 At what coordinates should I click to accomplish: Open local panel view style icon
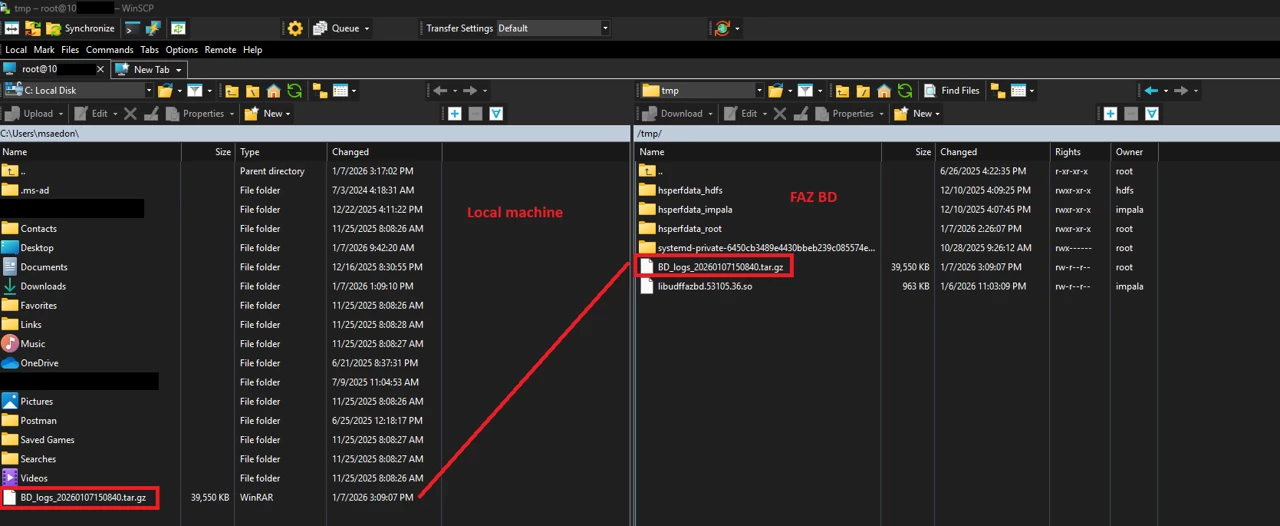(340, 90)
